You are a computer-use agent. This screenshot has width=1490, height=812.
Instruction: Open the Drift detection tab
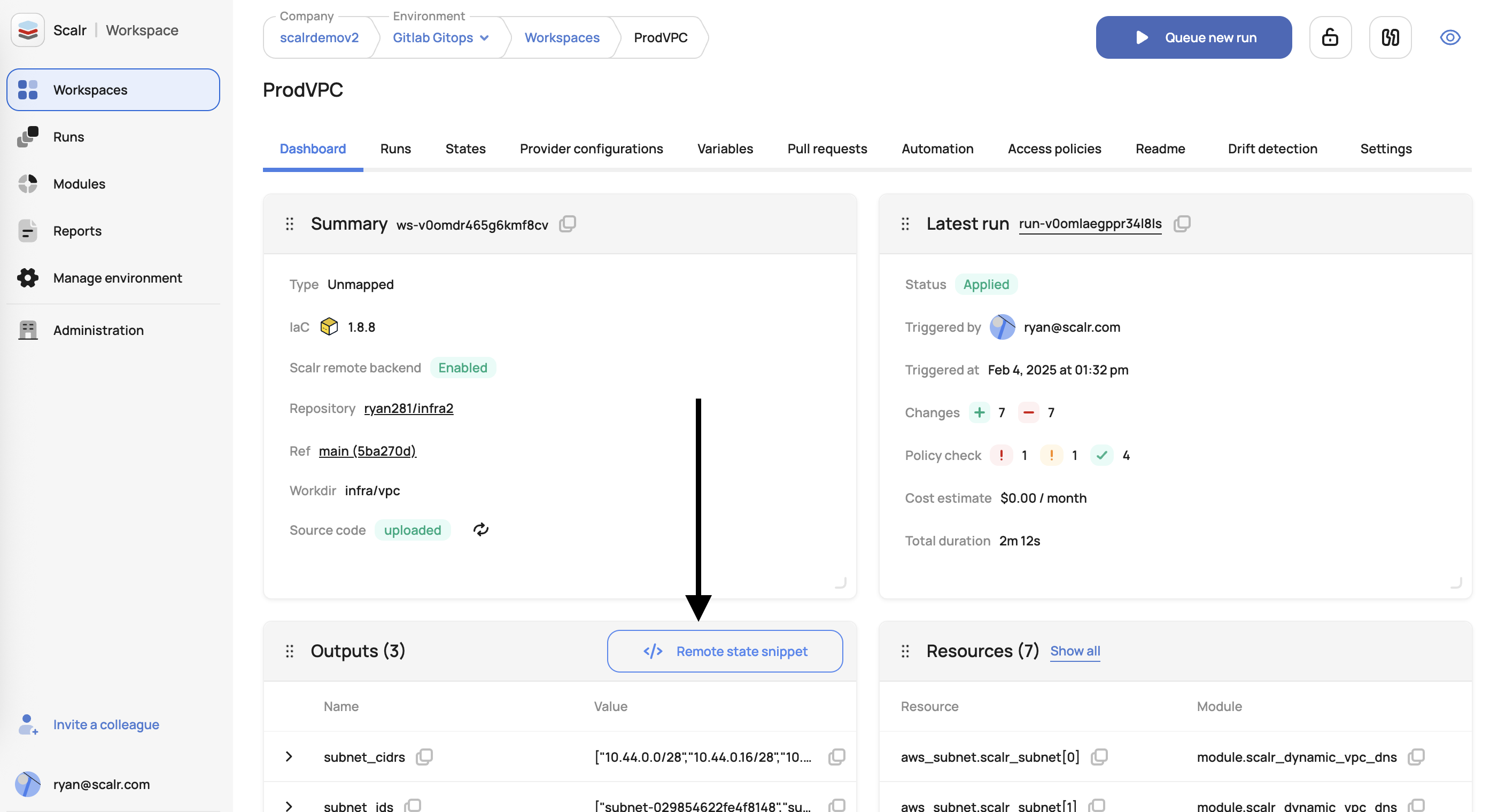pos(1272,149)
